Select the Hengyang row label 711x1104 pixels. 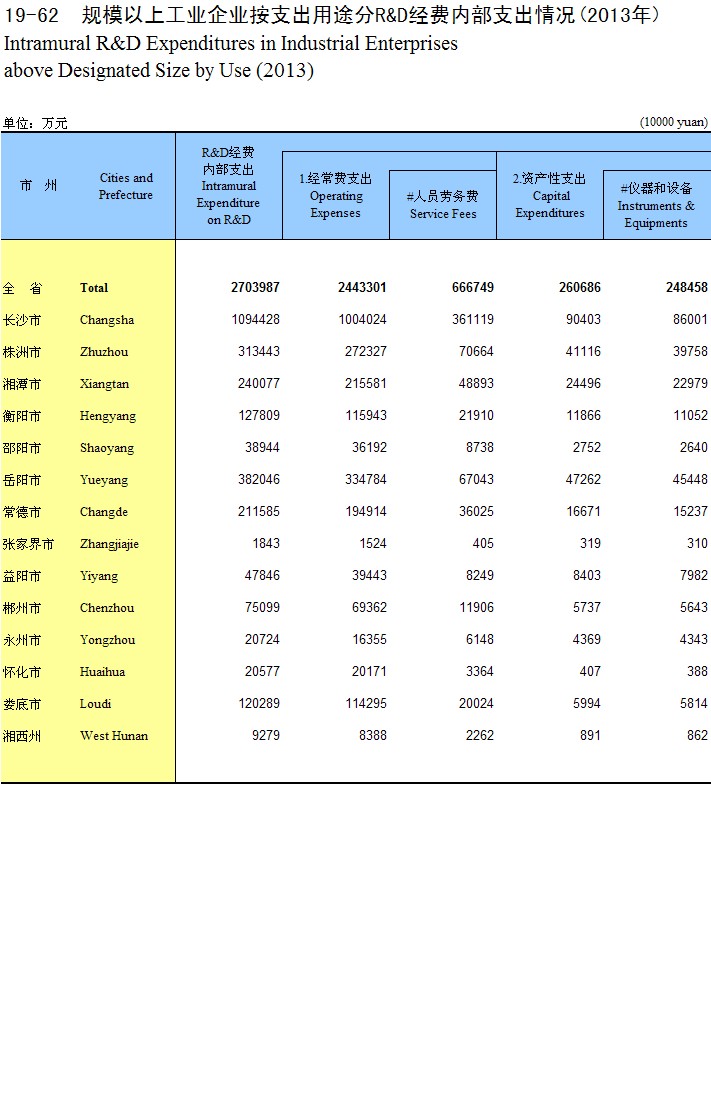[x=108, y=416]
